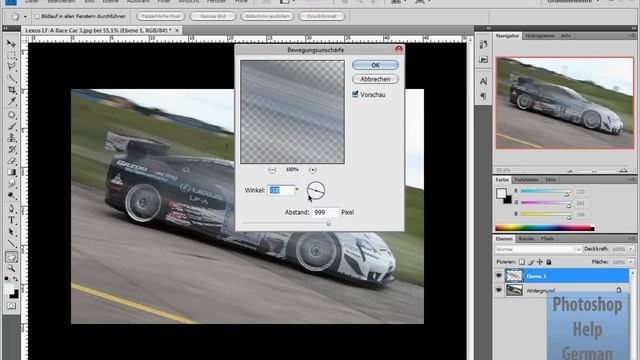640x360 pixels.
Task: Hide the Ebene 1 layer
Action: click(x=499, y=276)
